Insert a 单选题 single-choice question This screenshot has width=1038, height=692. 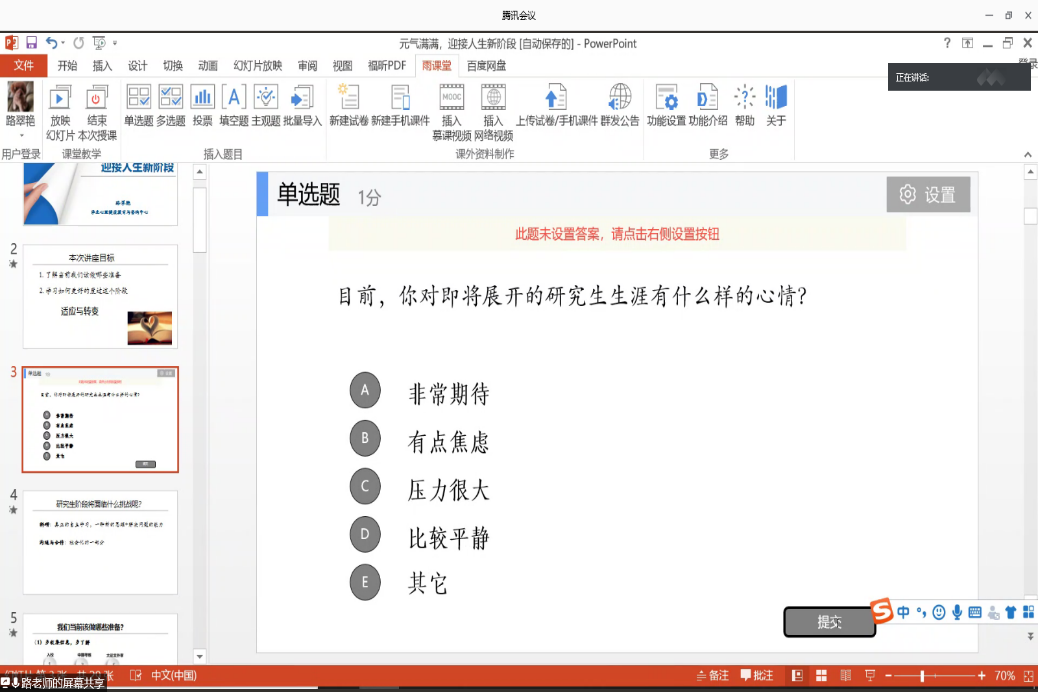coord(139,105)
